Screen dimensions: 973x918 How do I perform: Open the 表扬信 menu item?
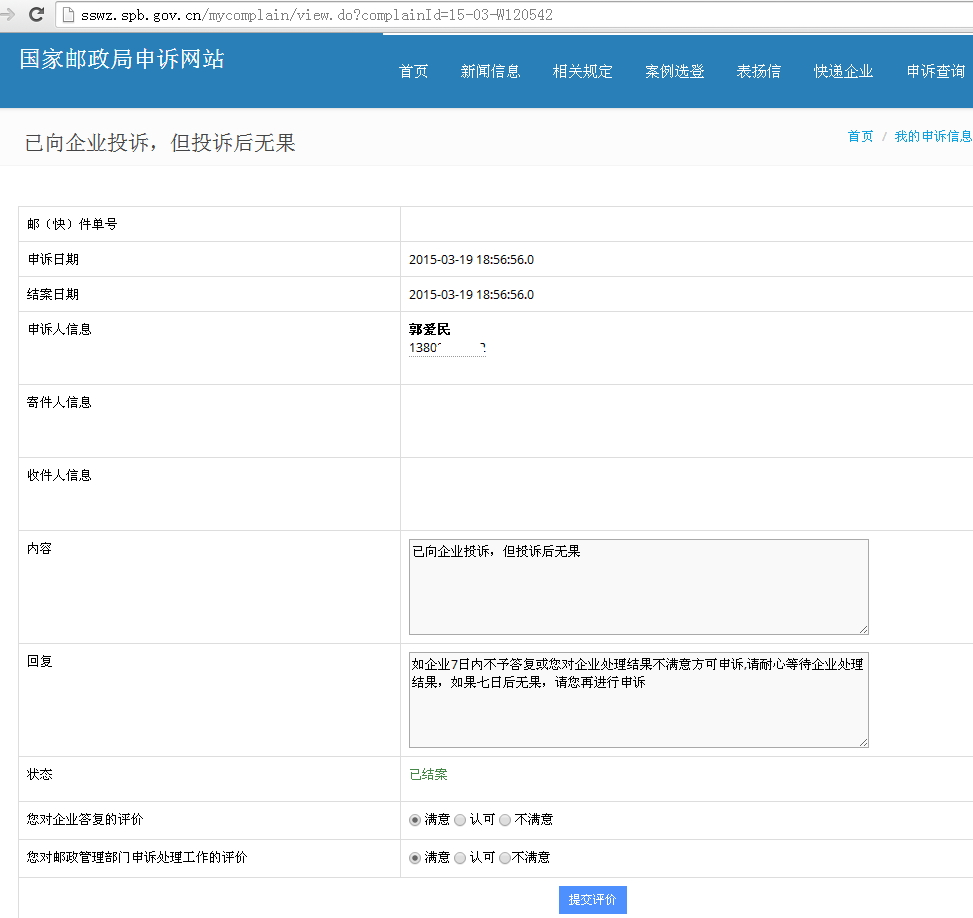coord(758,71)
